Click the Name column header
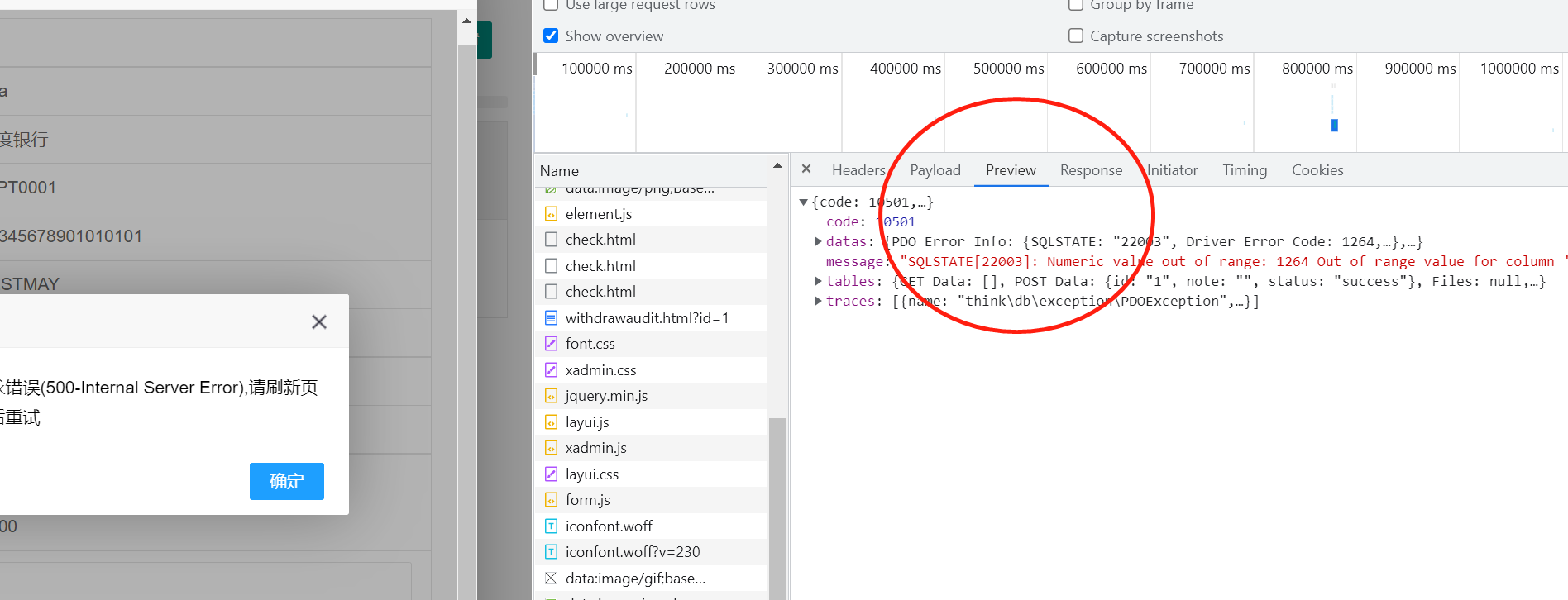The height and width of the screenshot is (600, 1568). tap(653, 170)
